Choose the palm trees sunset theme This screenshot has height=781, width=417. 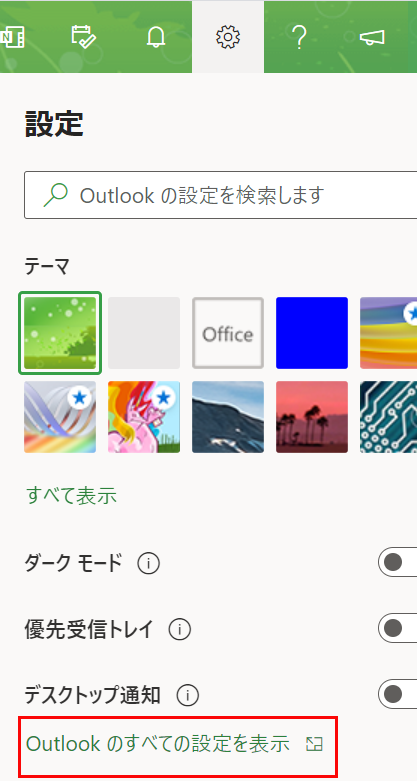pyautogui.click(x=312, y=417)
